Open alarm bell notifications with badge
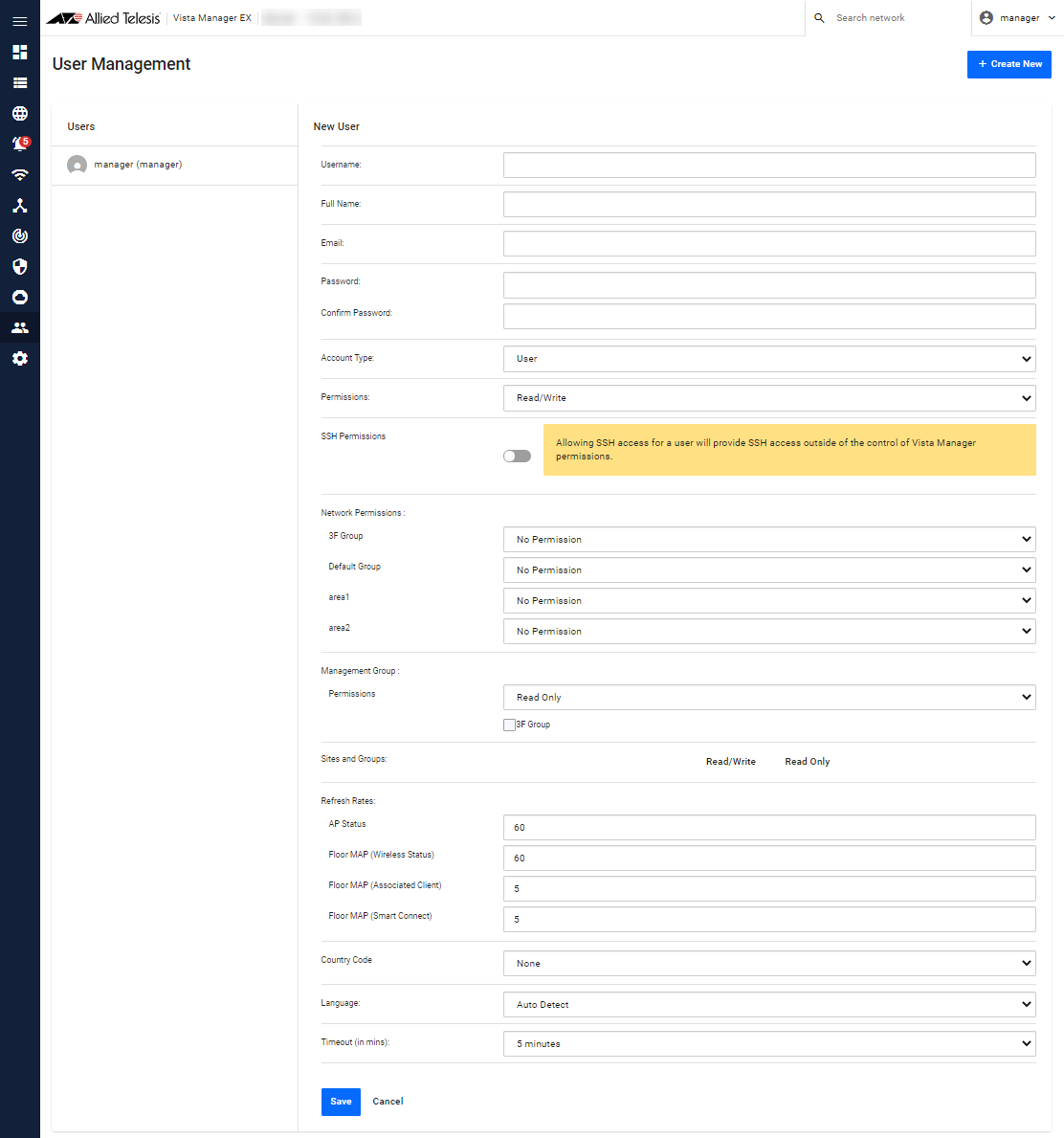This screenshot has width=1064, height=1138. click(19, 145)
